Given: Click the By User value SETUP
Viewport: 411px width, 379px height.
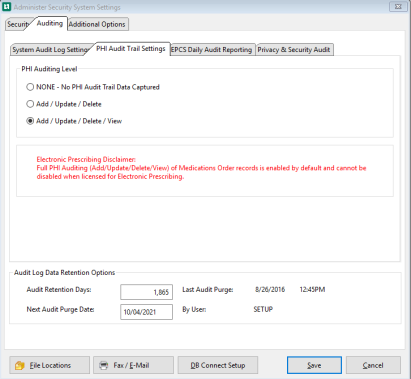Looking at the screenshot, I should click(263, 309).
